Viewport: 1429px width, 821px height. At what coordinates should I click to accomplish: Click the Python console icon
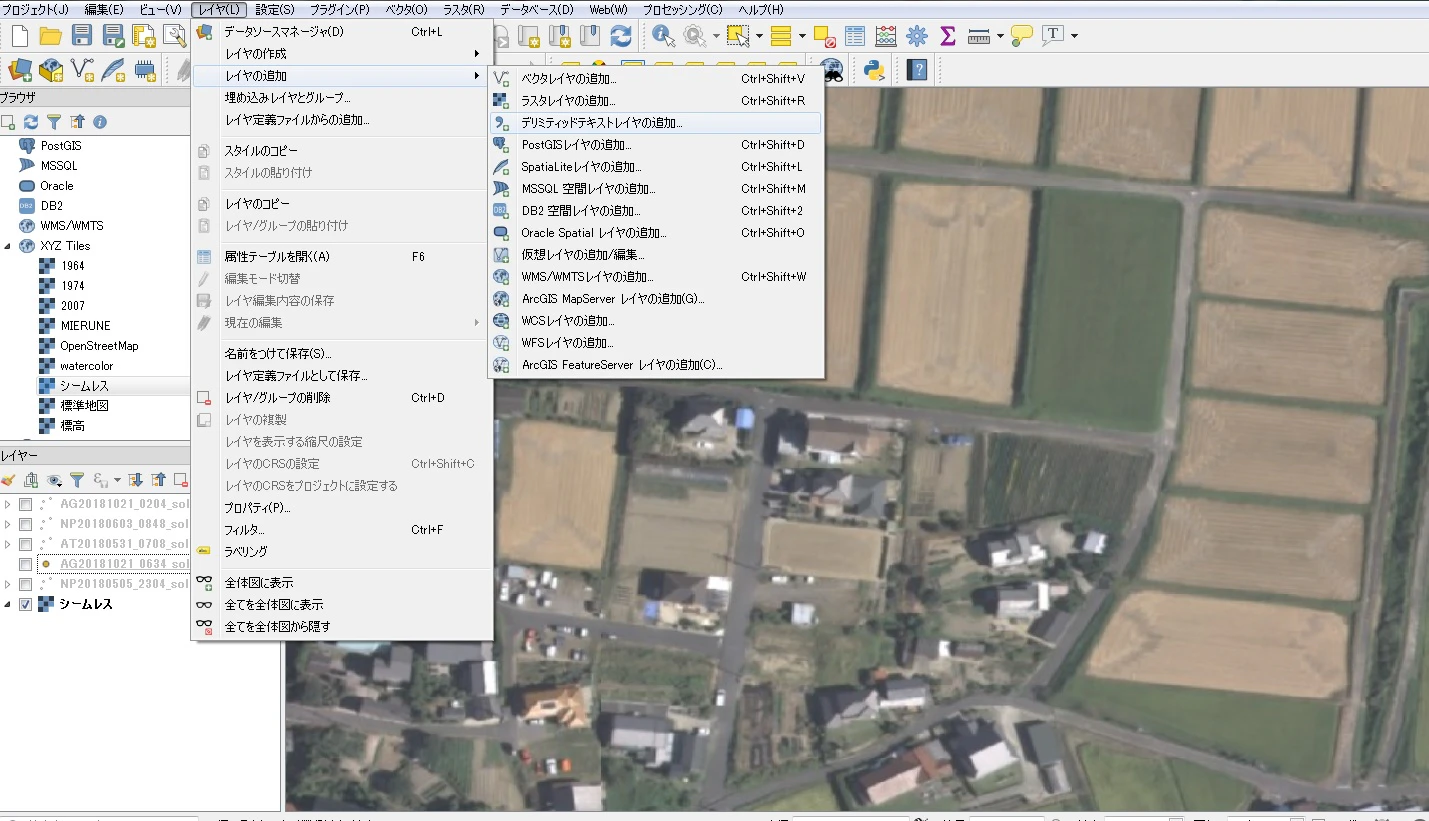[874, 69]
